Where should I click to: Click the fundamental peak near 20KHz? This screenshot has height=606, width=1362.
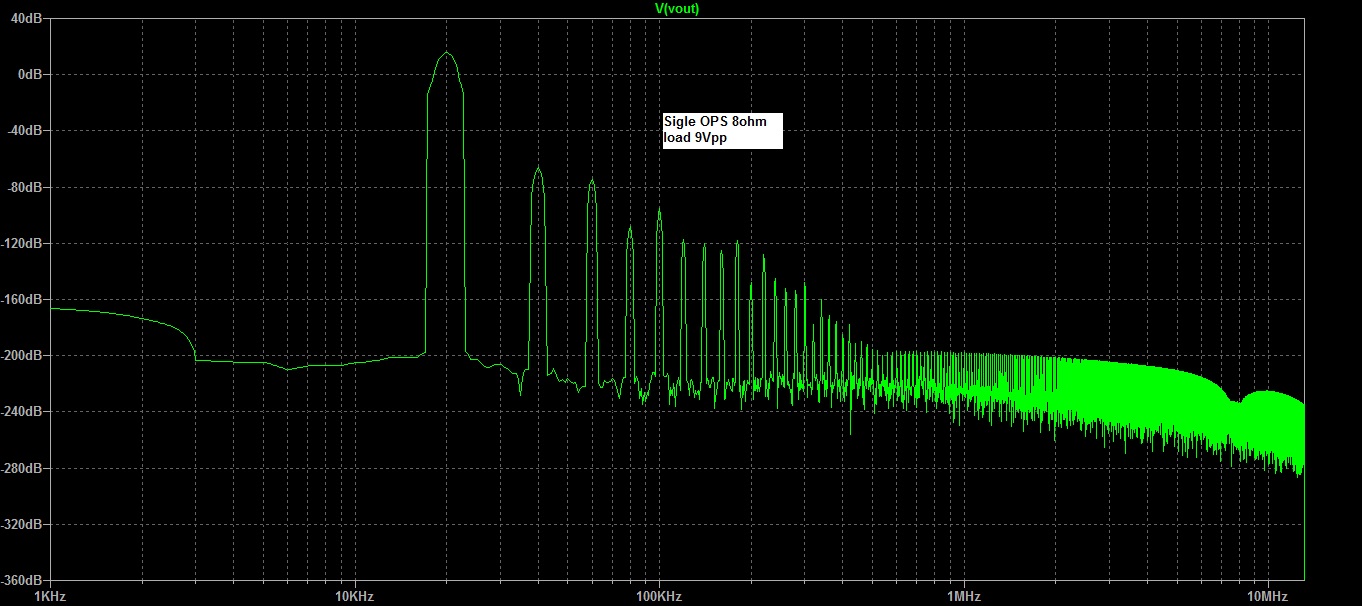pos(446,54)
